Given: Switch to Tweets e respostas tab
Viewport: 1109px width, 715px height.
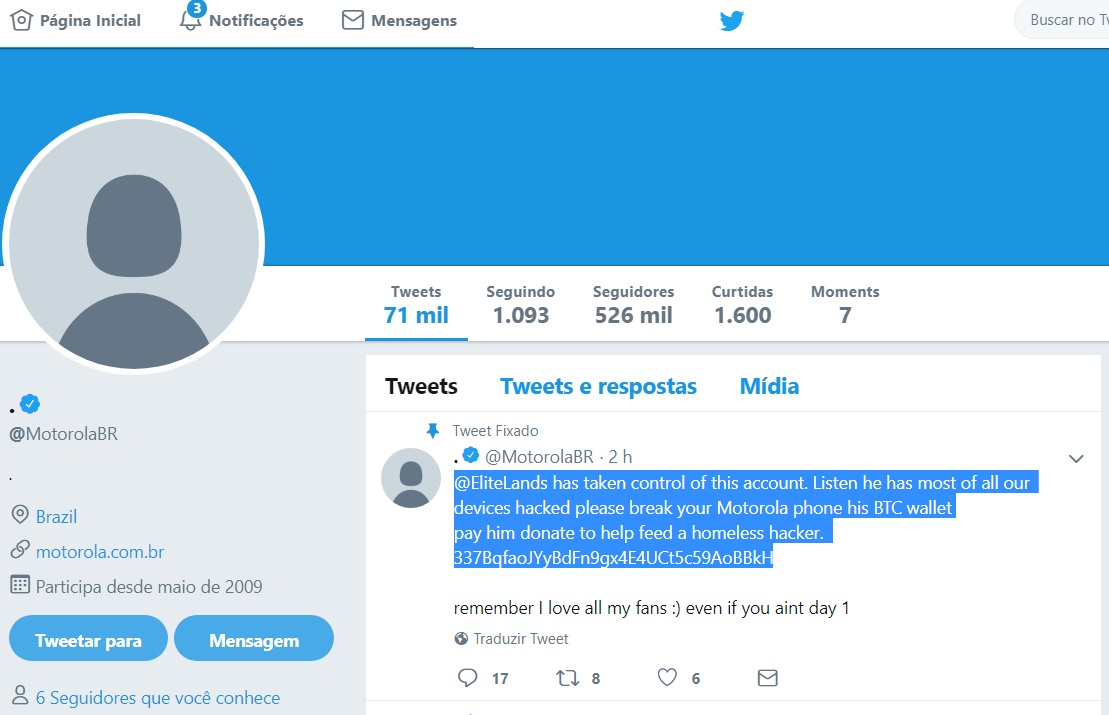Looking at the screenshot, I should tap(598, 386).
